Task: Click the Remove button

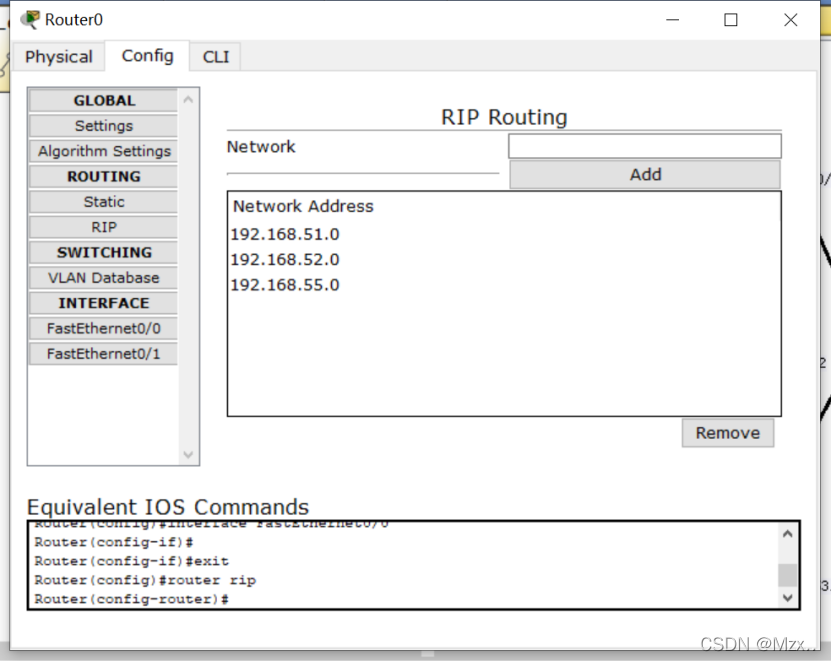Action: click(727, 433)
